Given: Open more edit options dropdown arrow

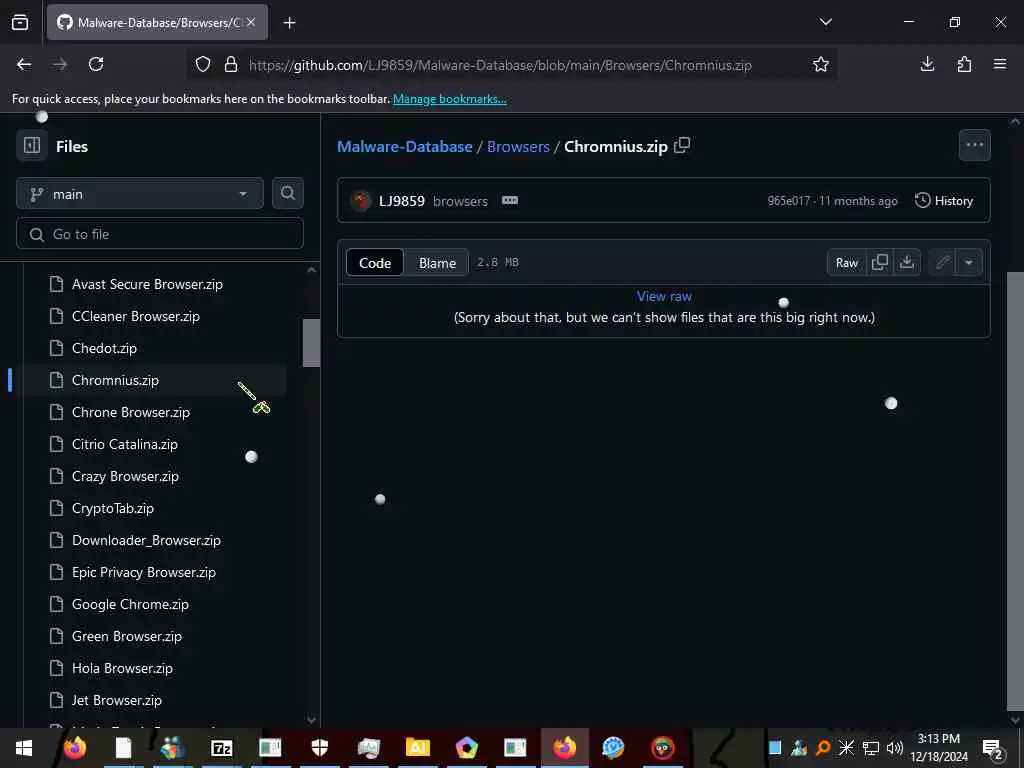Looking at the screenshot, I should 969,263.
